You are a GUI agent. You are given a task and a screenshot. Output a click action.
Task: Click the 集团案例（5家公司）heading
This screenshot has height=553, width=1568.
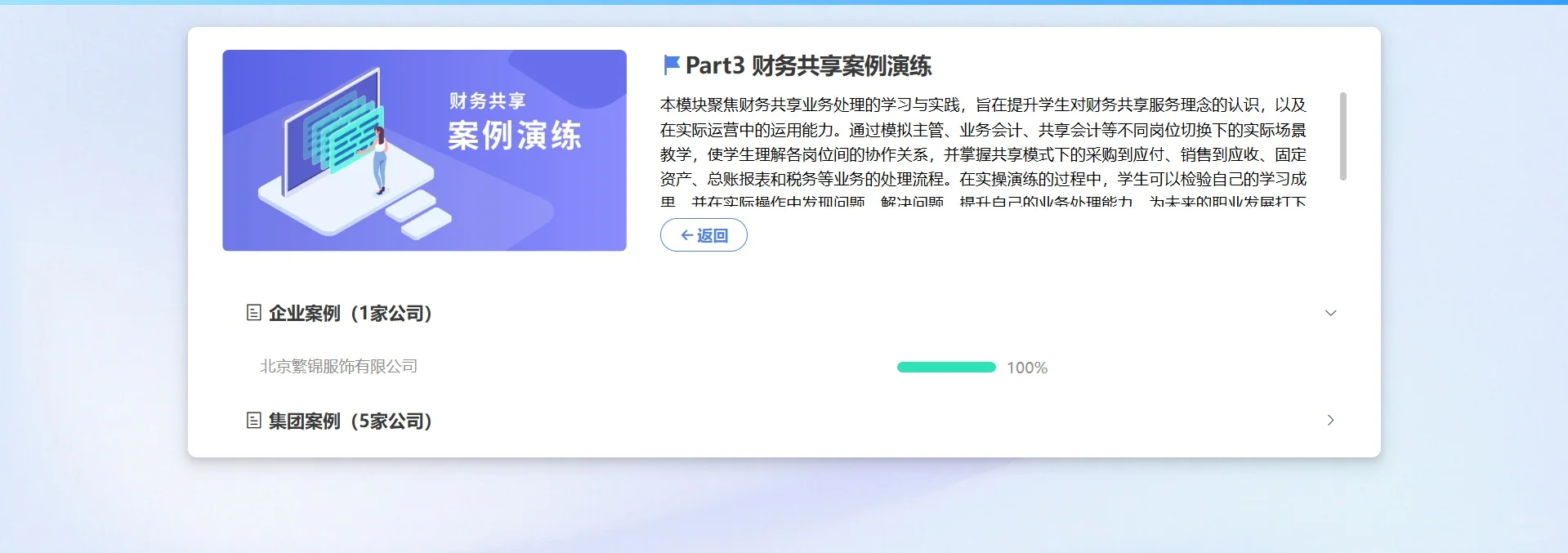(351, 421)
